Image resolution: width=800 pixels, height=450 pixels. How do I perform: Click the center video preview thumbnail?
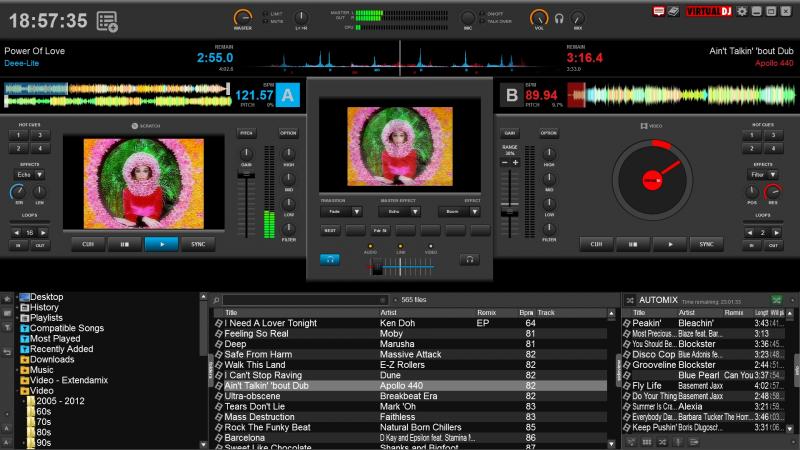[x=400, y=146]
